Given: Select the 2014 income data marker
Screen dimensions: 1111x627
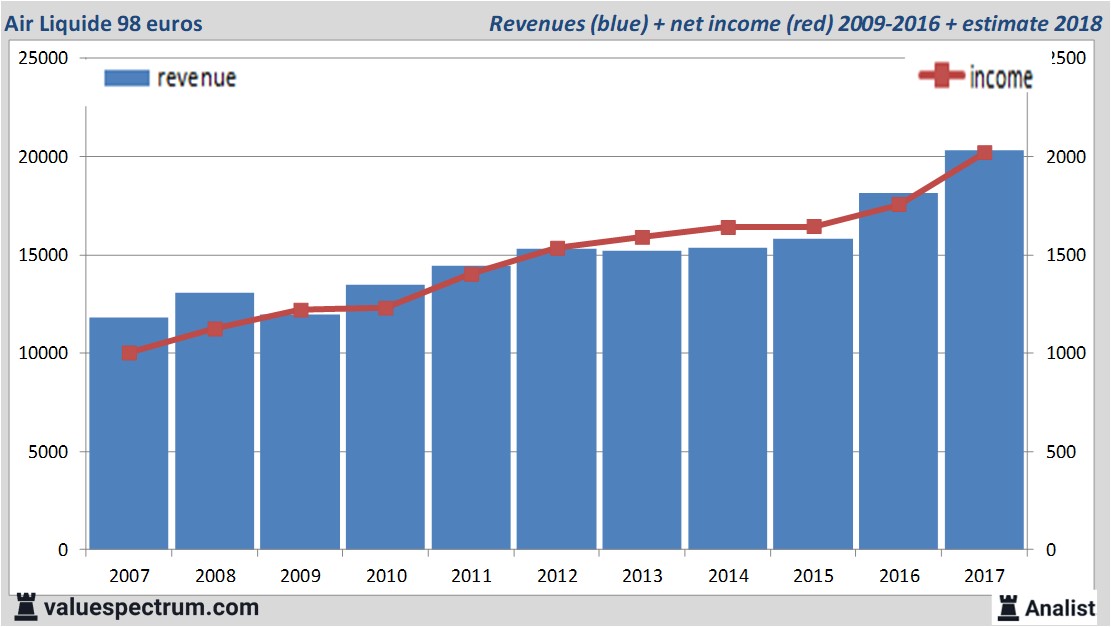Looking at the screenshot, I should click(x=728, y=227).
